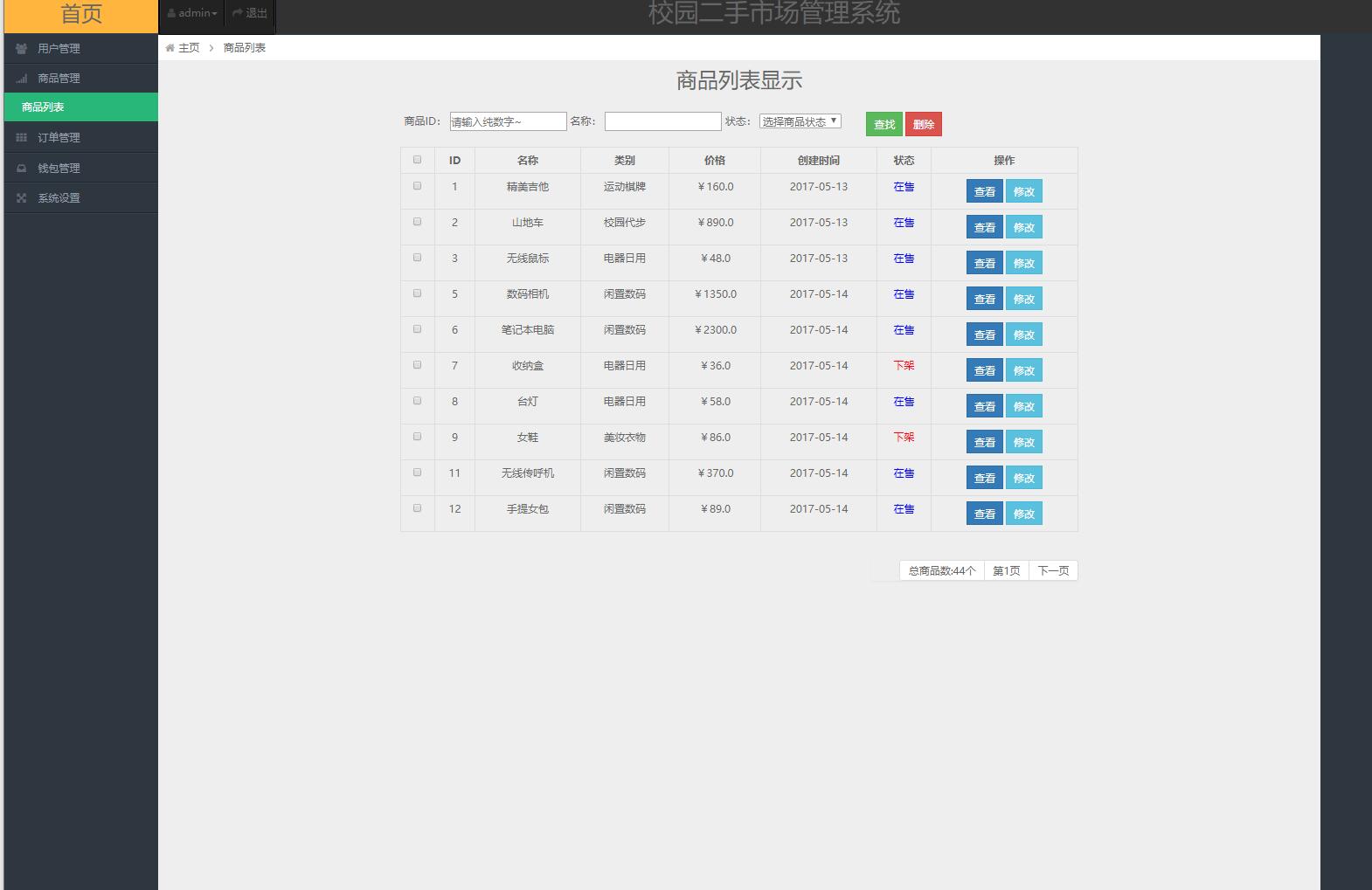Click the system settings icon

coord(22,198)
